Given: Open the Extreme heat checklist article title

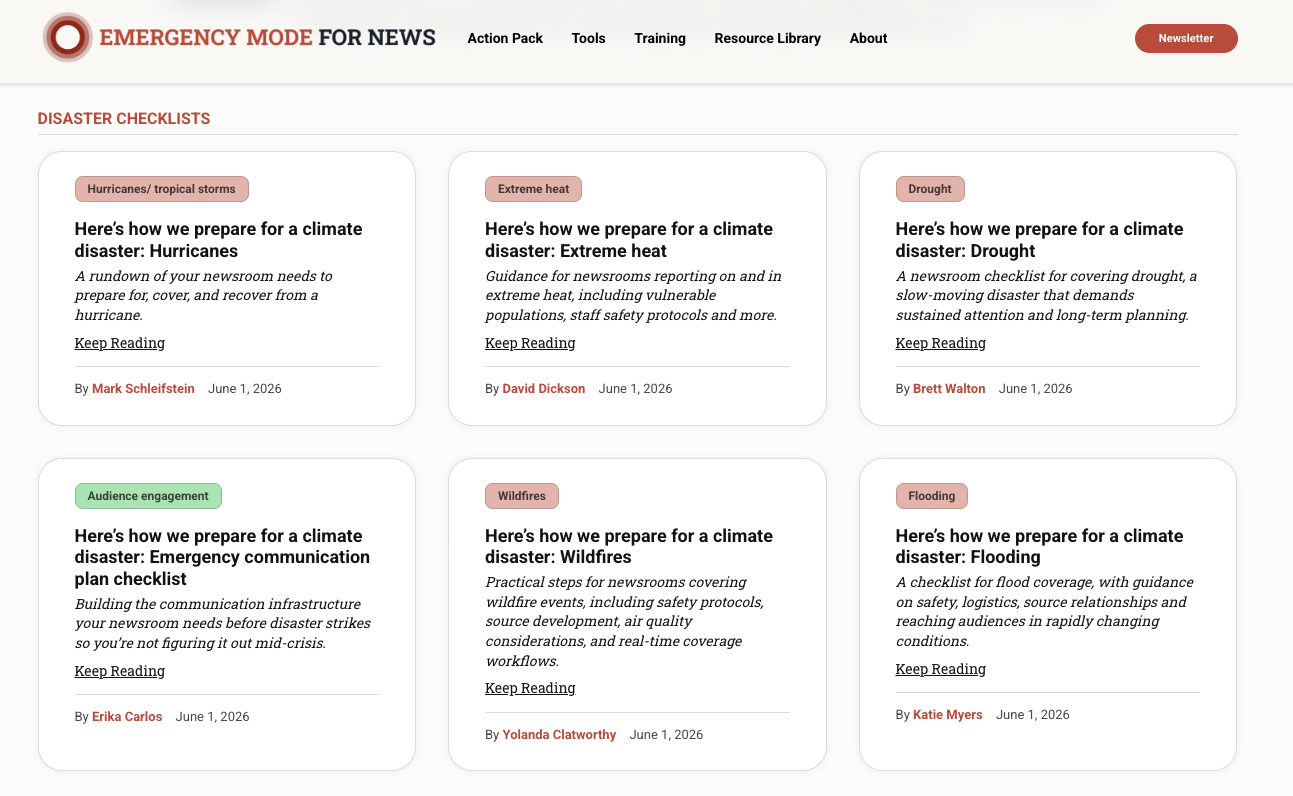Looking at the screenshot, I should (x=629, y=240).
